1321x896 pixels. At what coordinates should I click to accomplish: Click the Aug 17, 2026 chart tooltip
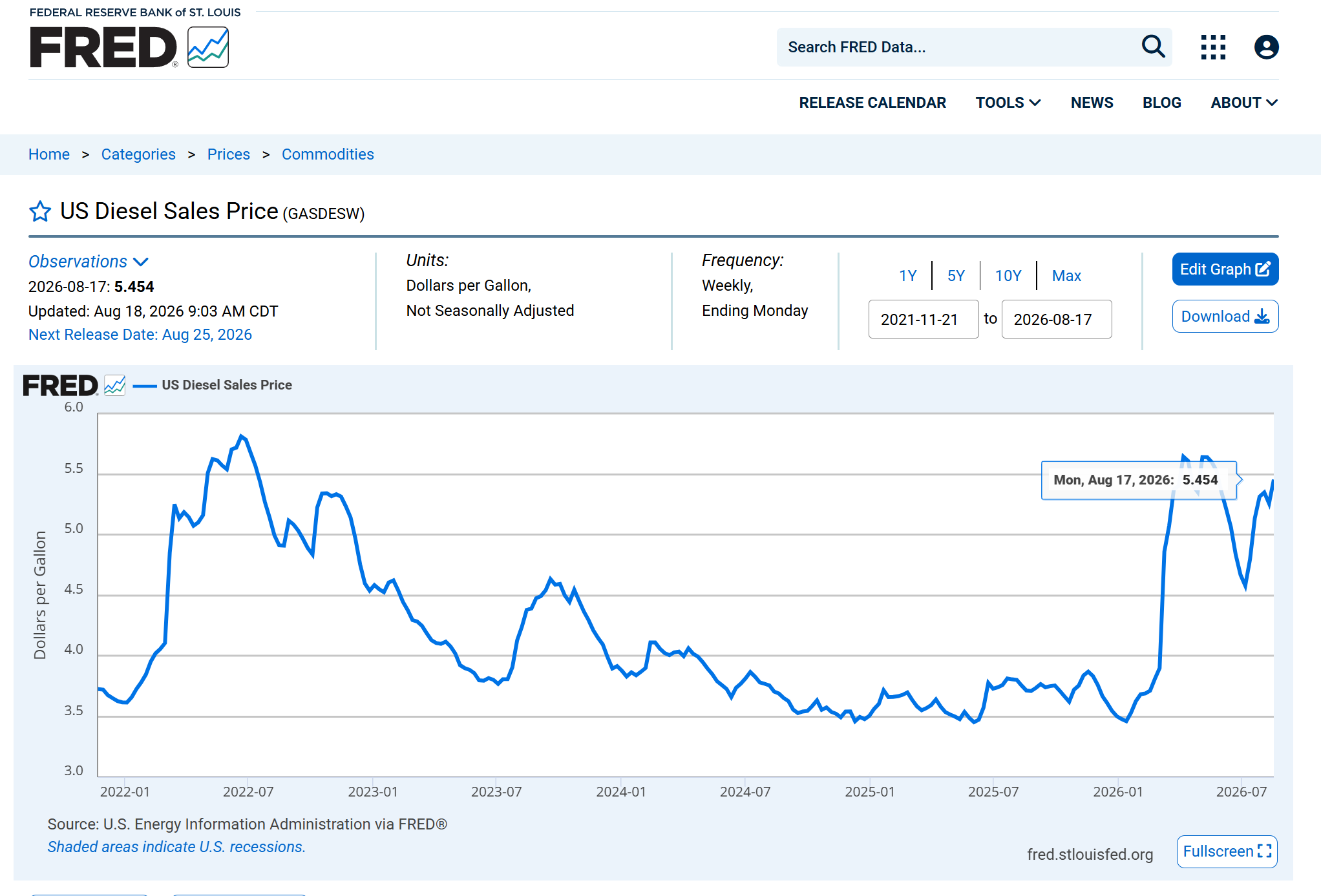pyautogui.click(x=1139, y=480)
